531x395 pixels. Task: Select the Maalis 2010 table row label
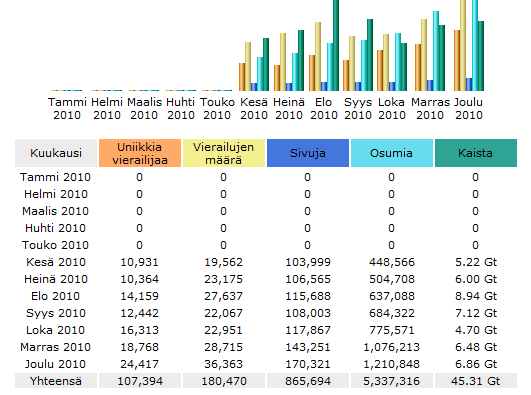click(x=56, y=211)
